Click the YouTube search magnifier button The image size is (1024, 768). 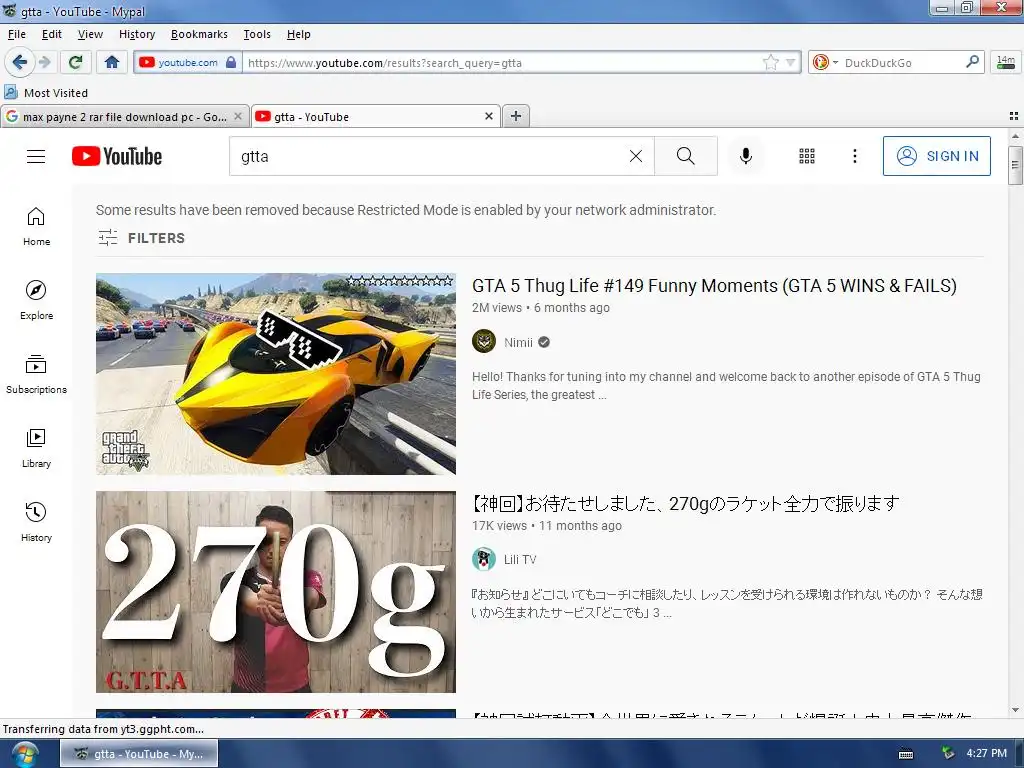(686, 156)
